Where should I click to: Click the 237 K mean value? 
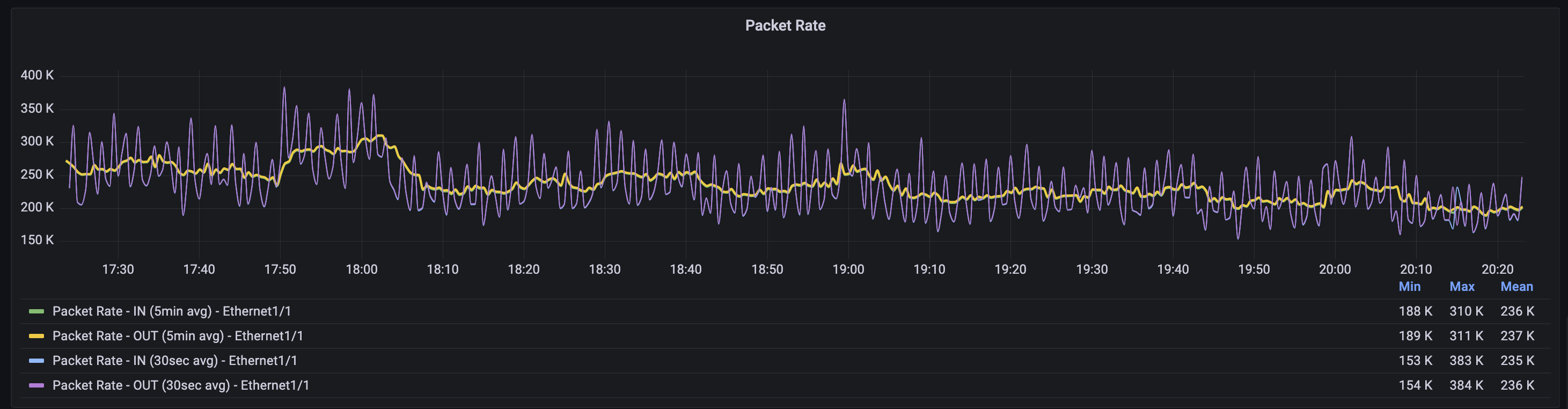pos(1518,336)
